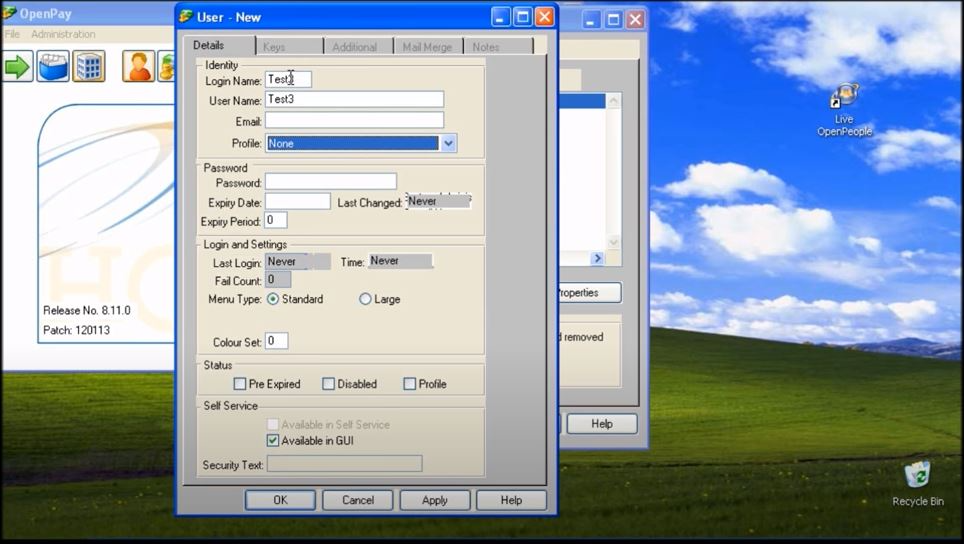Open the File menu in OpenPay

coord(12,34)
